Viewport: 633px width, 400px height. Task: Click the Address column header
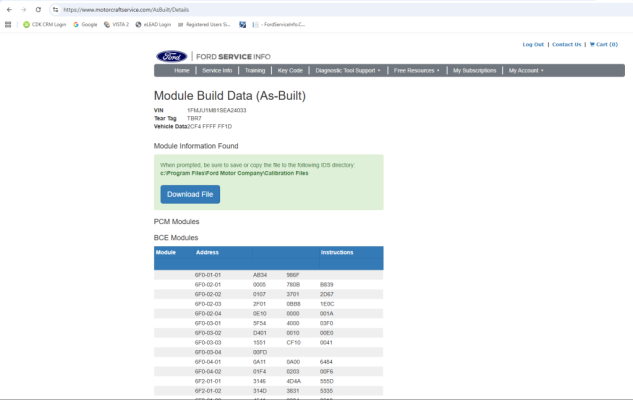pos(207,252)
